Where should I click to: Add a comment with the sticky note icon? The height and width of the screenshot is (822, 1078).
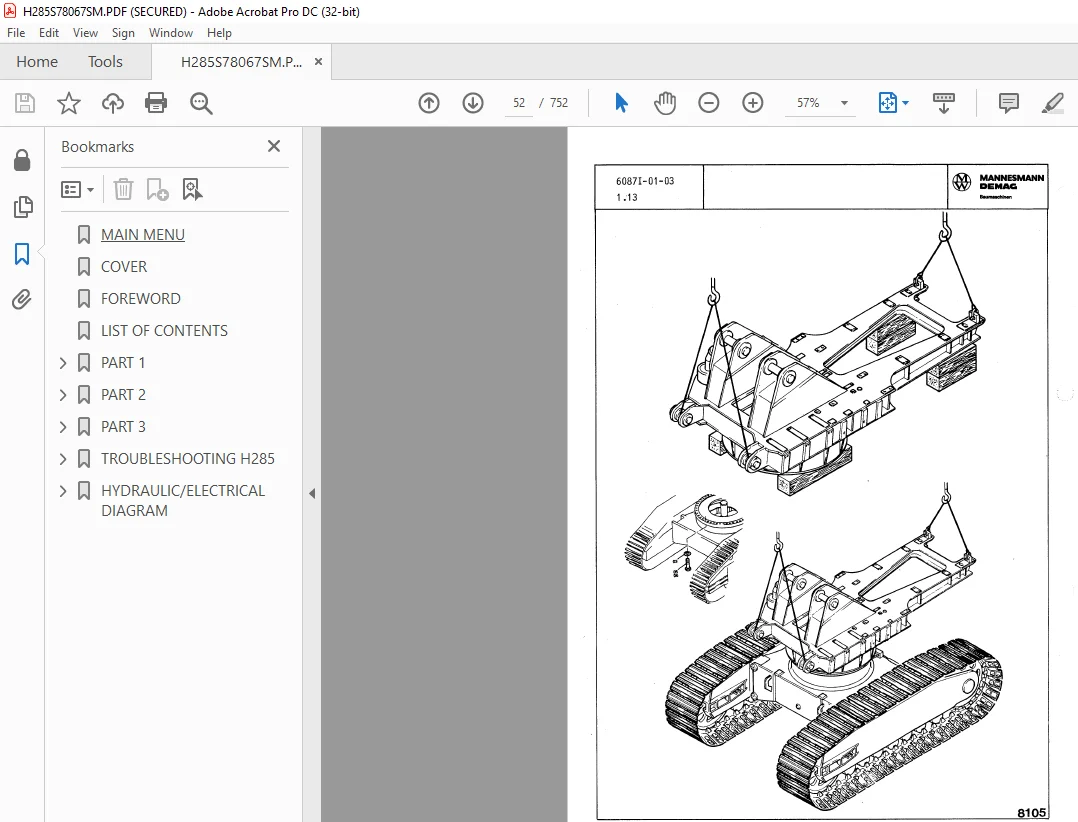click(x=1009, y=103)
